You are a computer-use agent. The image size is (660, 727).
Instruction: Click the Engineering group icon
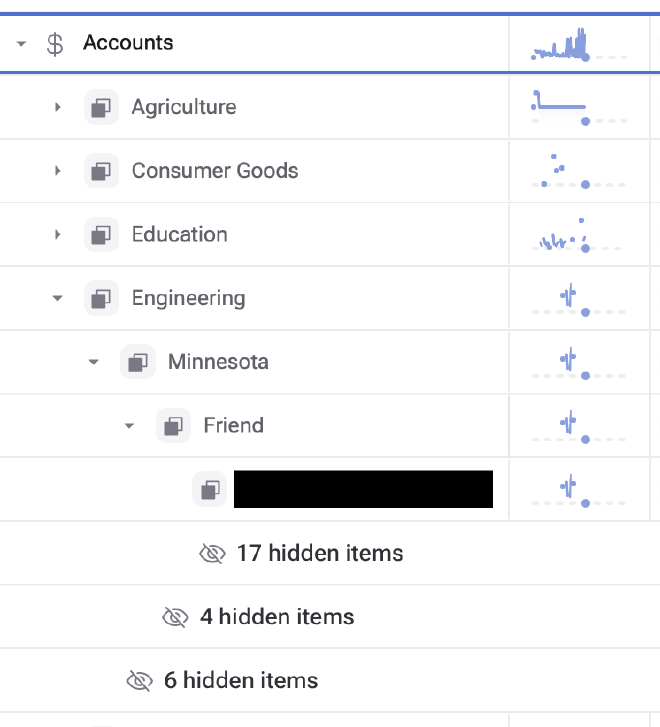[x=101, y=298]
